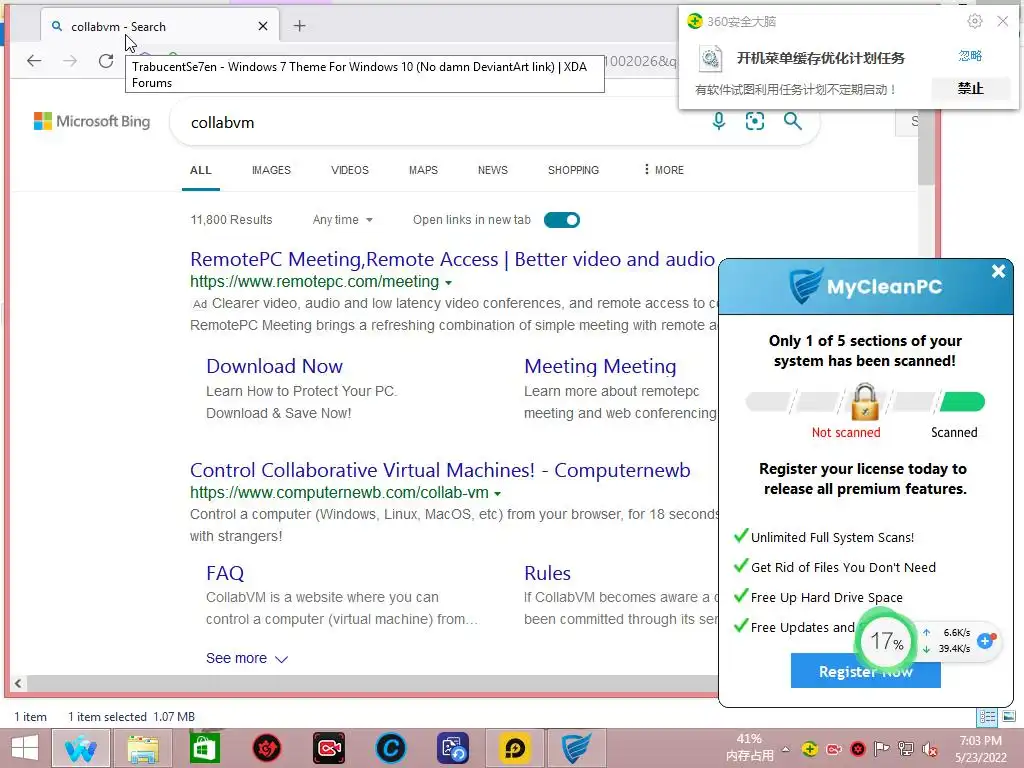Open the Meeting Meeting sublink
Viewport: 1024px width, 768px height.
click(600, 366)
